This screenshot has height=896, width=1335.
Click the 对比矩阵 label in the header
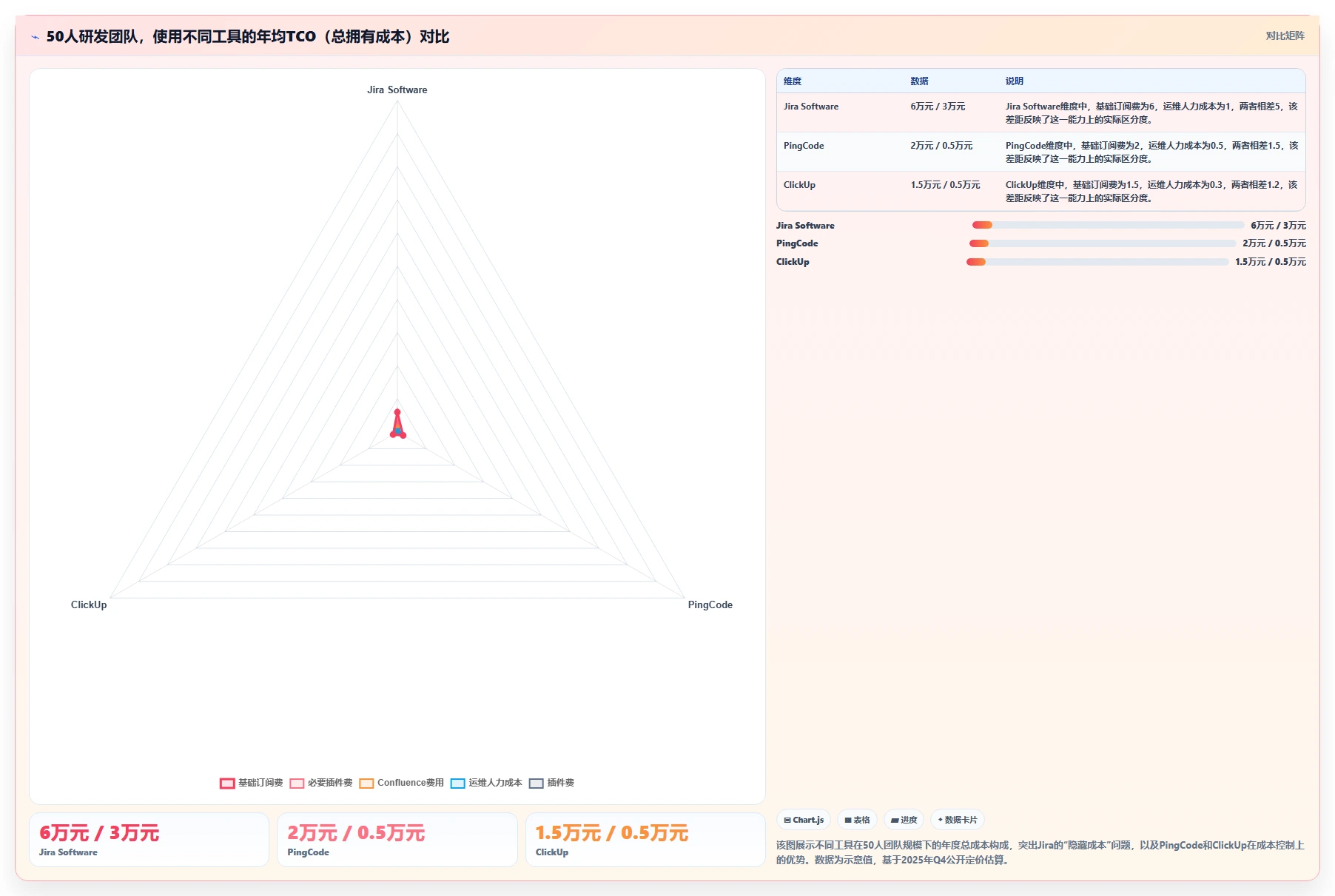[x=1285, y=36]
